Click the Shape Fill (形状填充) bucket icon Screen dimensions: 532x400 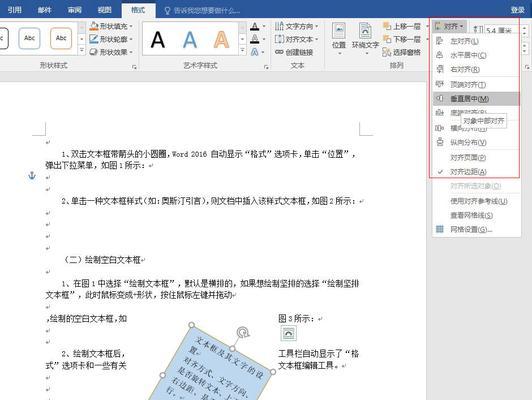point(94,26)
